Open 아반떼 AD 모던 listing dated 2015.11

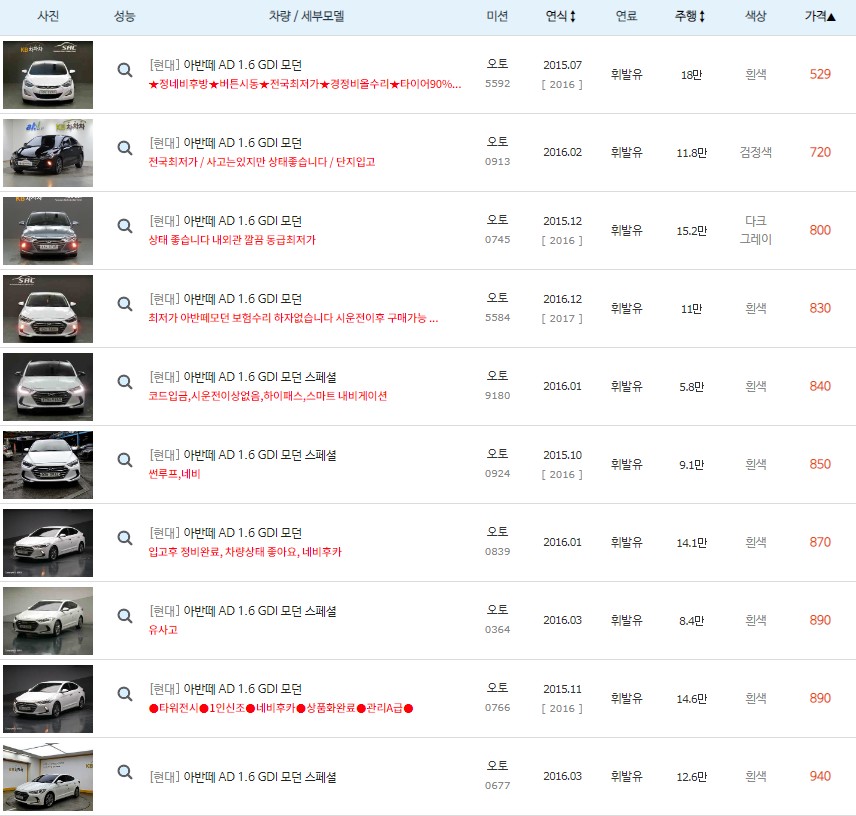pos(225,689)
